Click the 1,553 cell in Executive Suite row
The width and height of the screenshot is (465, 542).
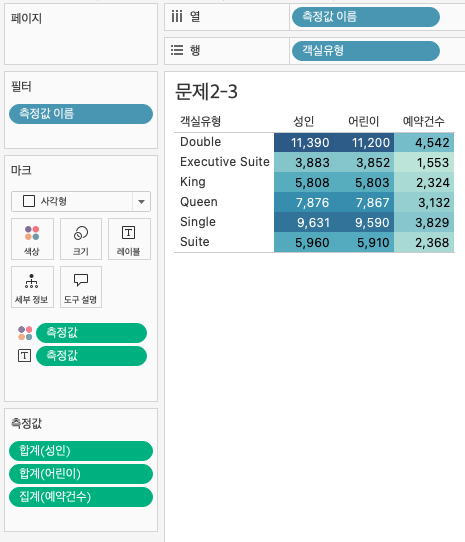coord(424,162)
